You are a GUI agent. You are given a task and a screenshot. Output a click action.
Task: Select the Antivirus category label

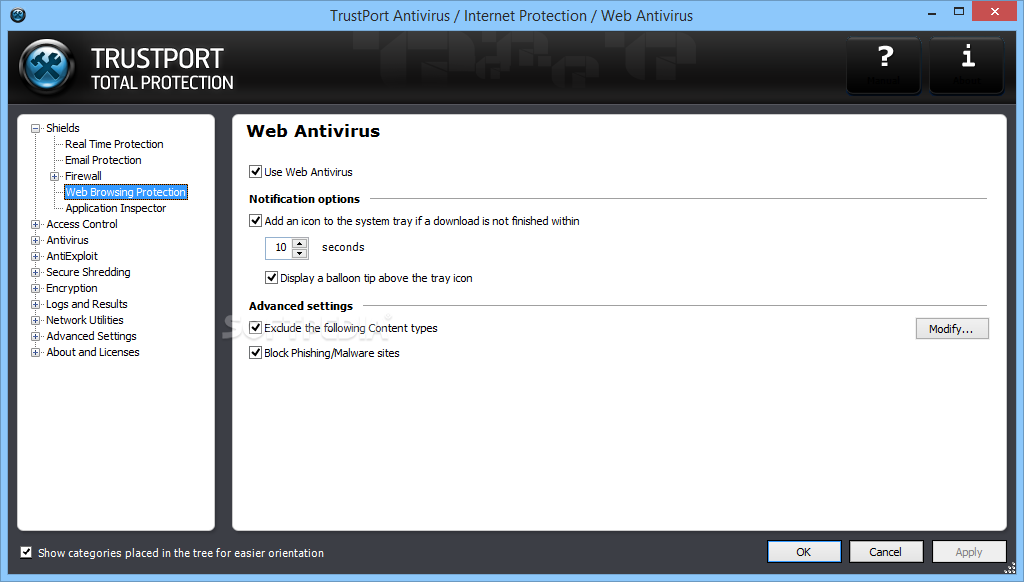[67, 240]
